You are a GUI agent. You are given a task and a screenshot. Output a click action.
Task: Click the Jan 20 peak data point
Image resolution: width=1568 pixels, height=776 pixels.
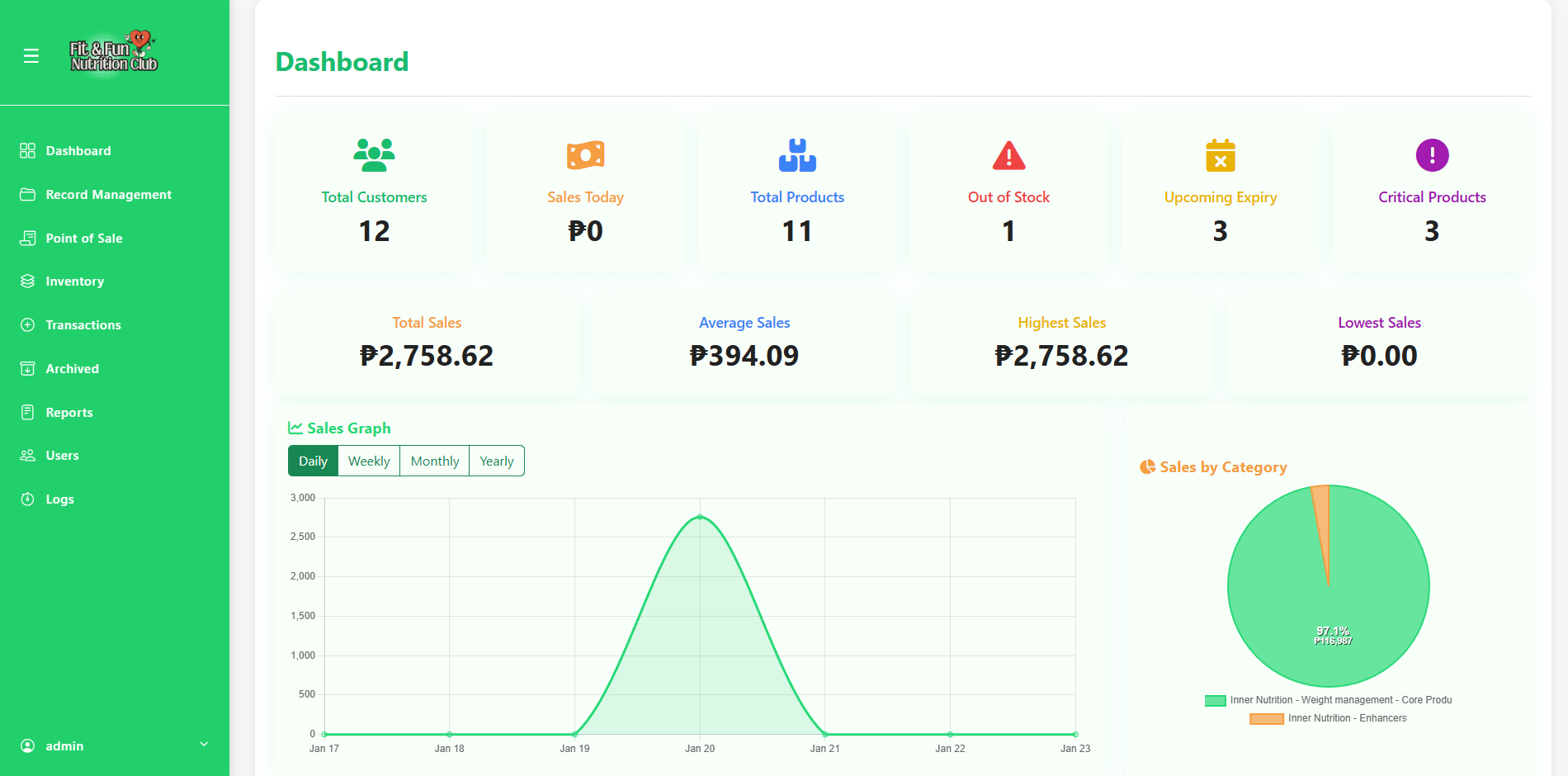pos(700,517)
